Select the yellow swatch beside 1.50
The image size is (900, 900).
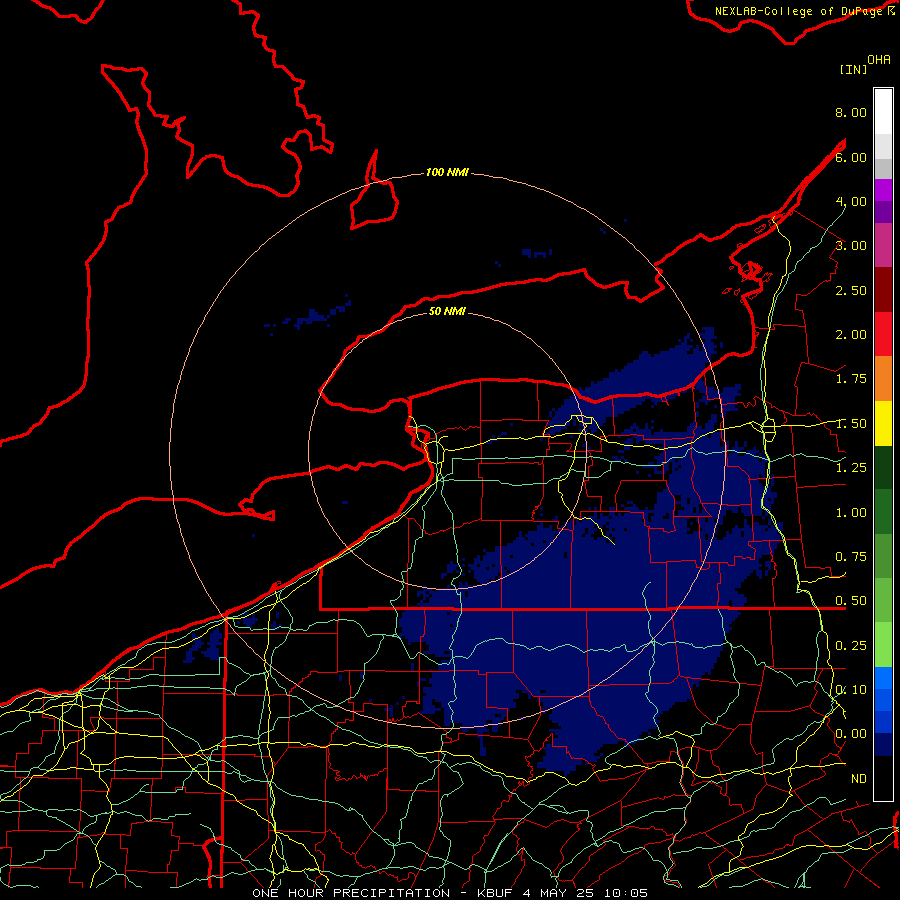click(883, 423)
